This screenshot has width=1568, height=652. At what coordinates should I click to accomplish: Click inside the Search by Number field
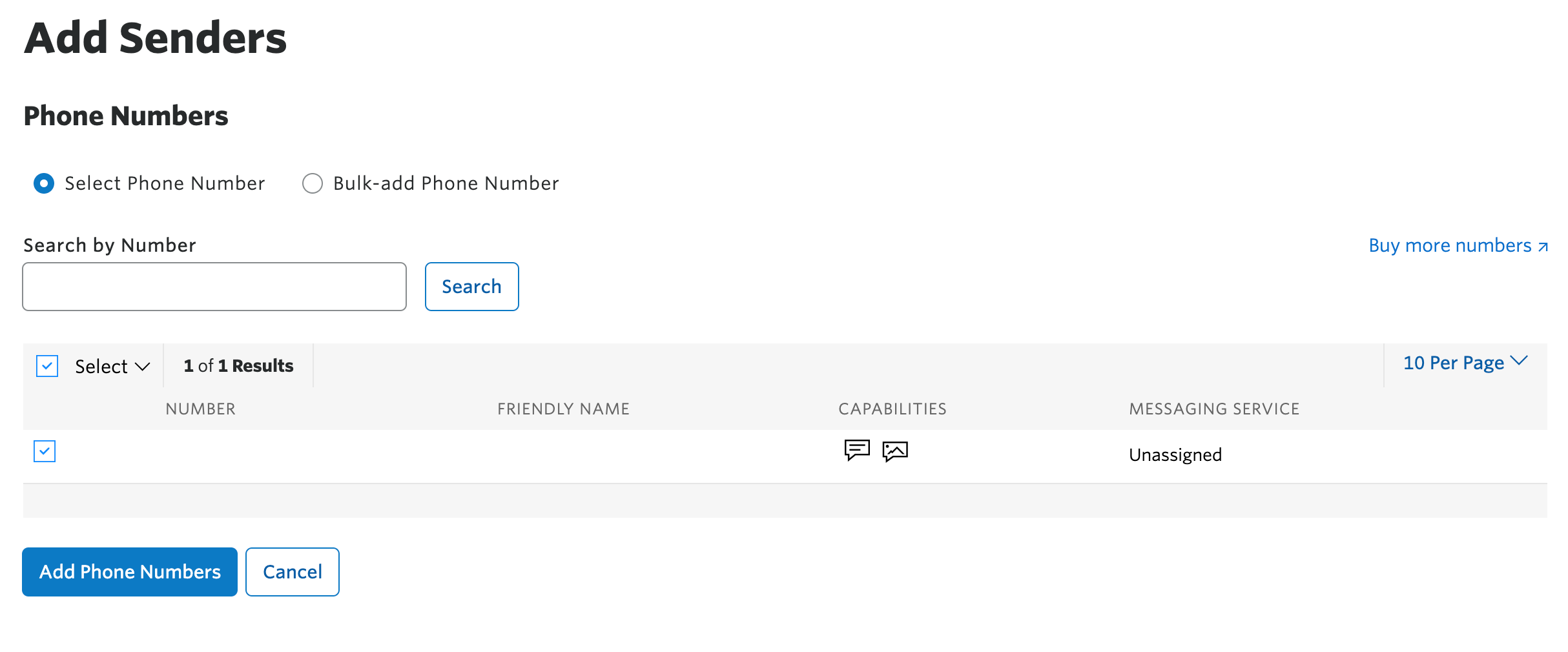point(213,286)
